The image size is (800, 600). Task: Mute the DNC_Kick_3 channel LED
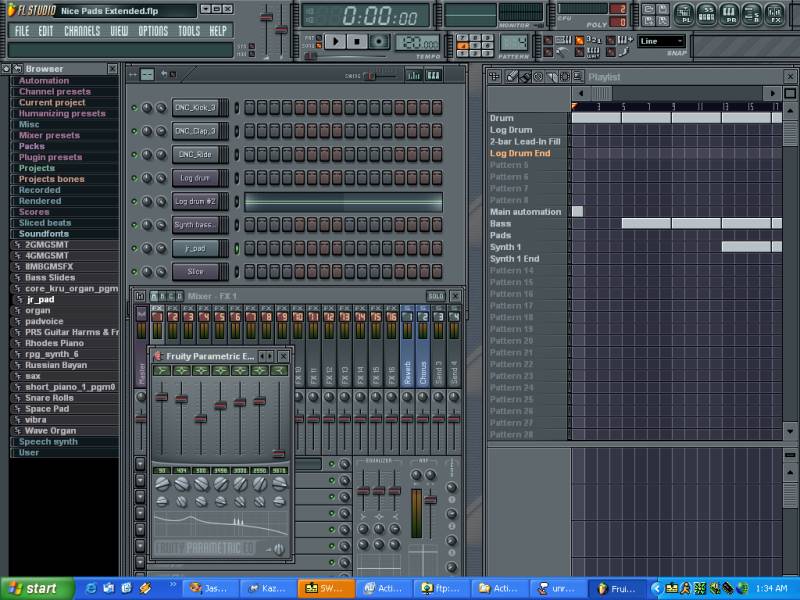click(133, 108)
